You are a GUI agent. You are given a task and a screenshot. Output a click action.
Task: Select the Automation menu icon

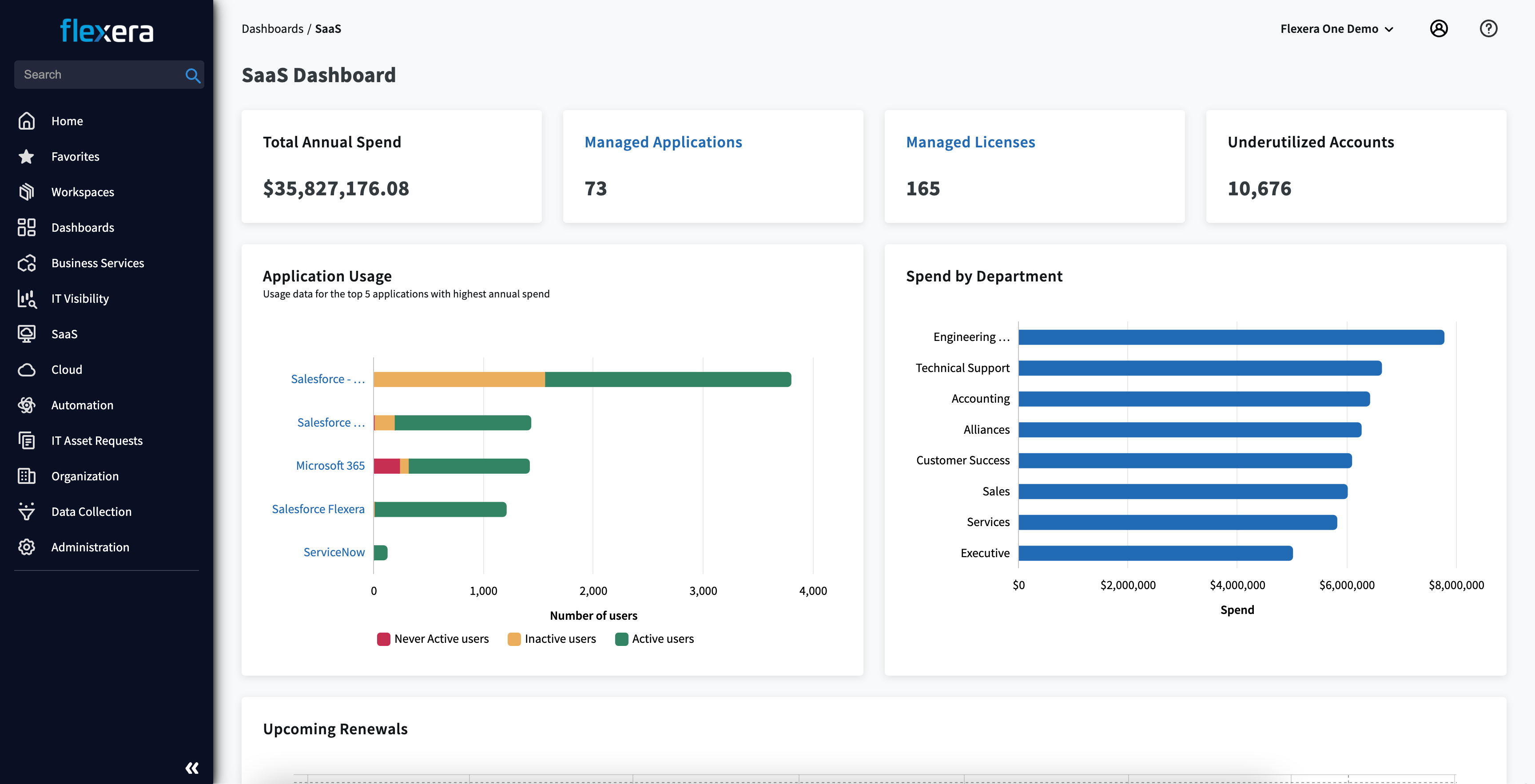coord(27,405)
